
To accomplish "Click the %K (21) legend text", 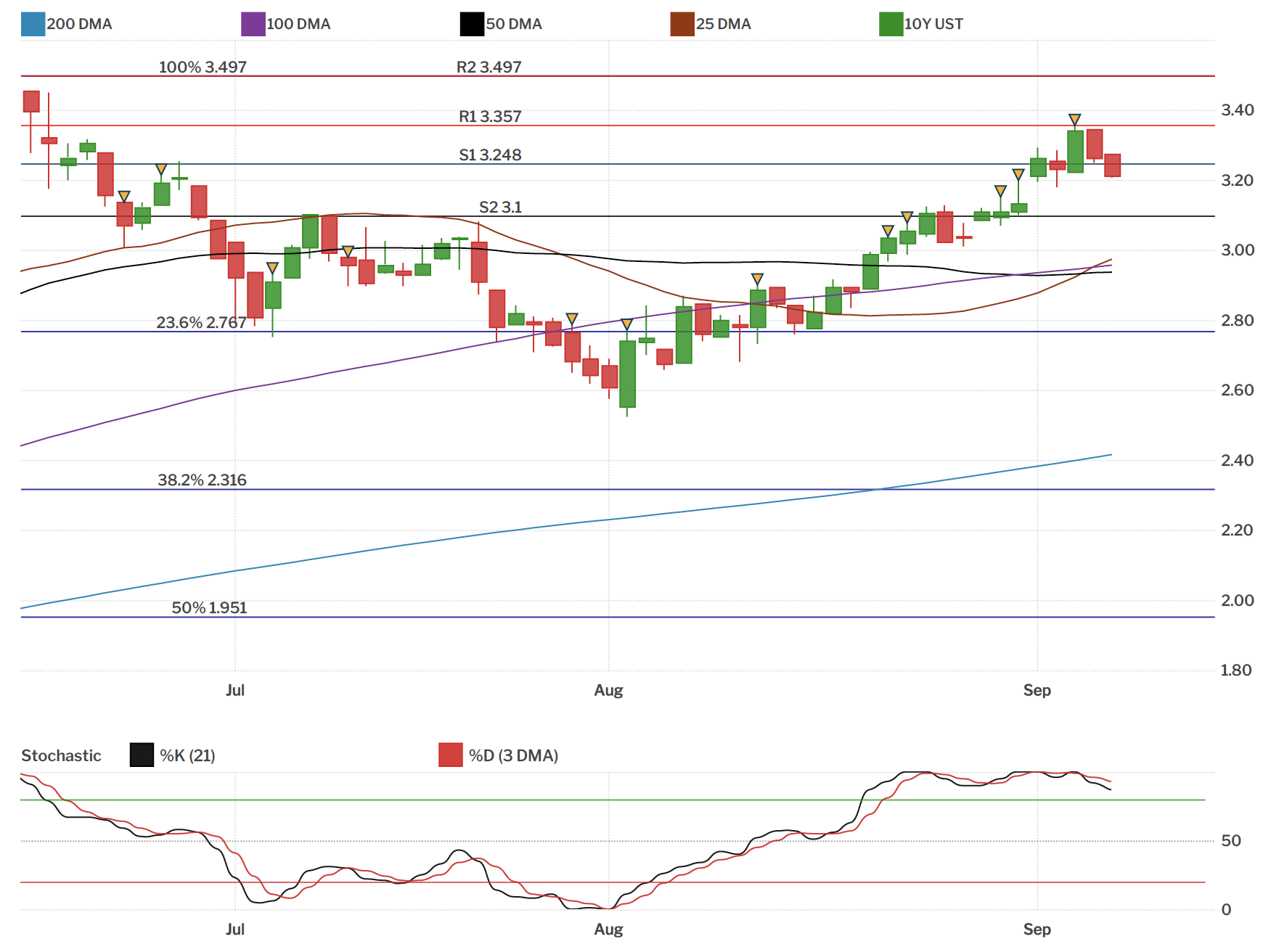I will tap(188, 755).
